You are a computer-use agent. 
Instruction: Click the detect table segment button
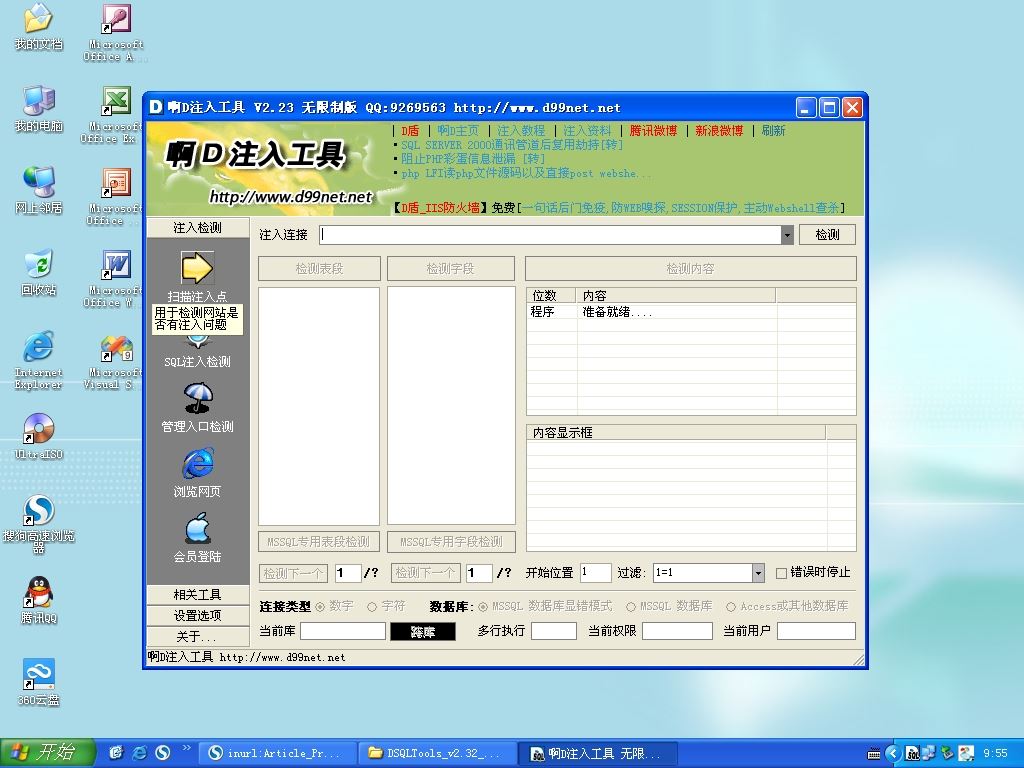click(x=319, y=268)
